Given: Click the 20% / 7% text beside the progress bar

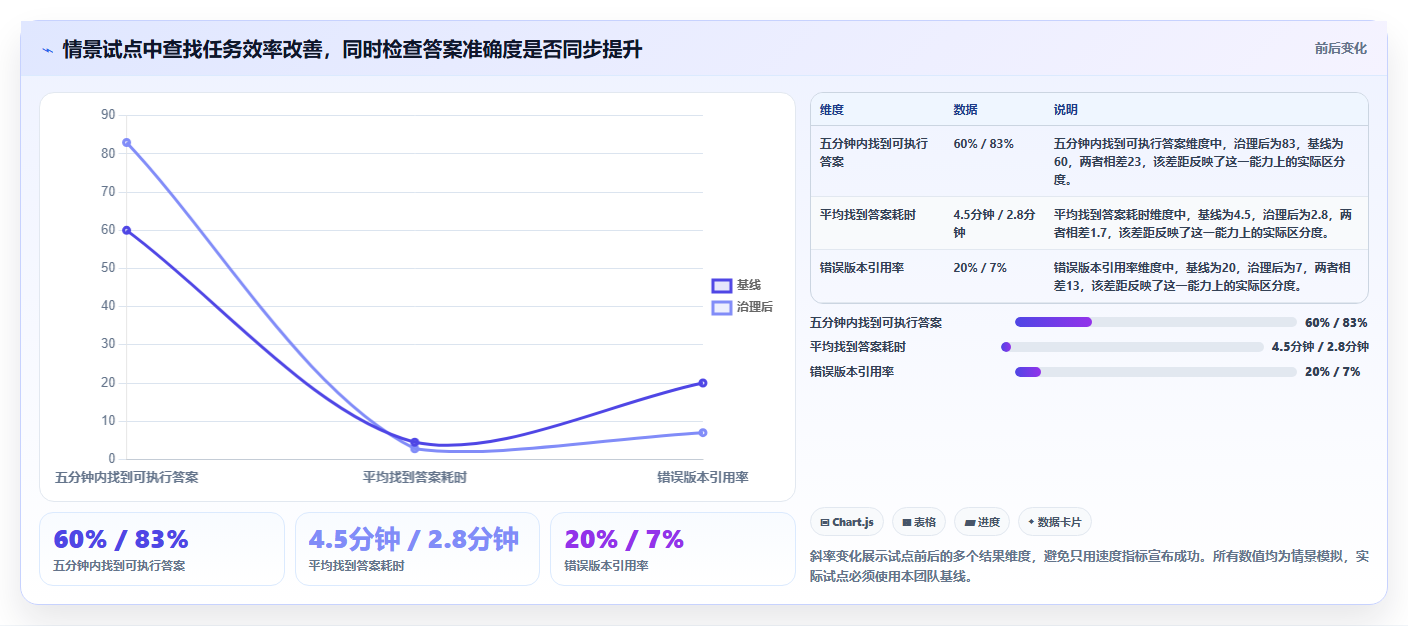Looking at the screenshot, I should coord(1332,372).
